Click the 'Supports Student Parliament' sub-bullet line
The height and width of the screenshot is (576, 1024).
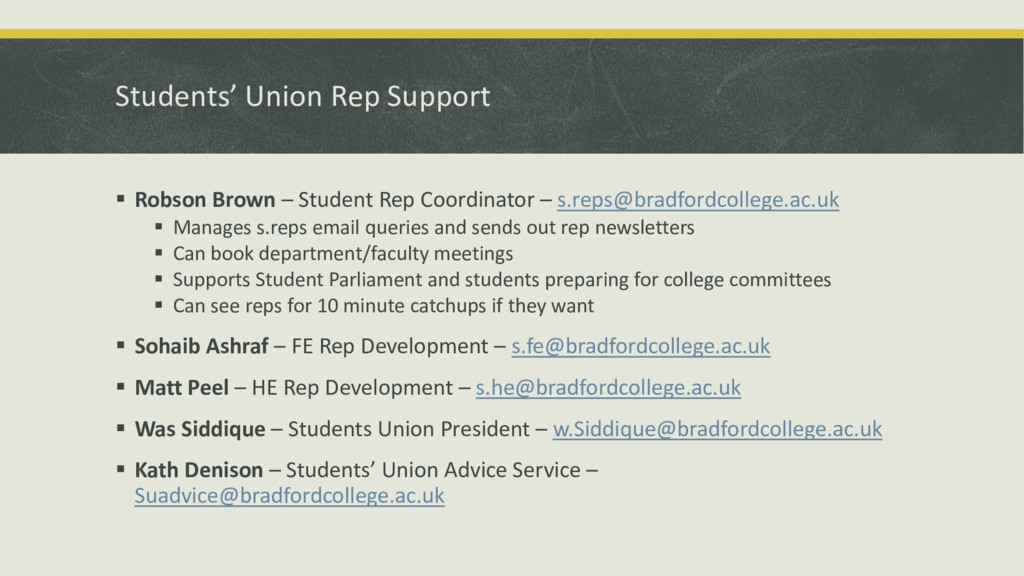click(x=502, y=280)
